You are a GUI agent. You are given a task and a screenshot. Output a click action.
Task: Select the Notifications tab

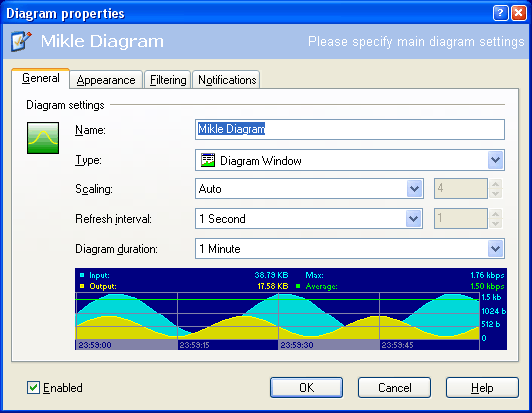[x=227, y=80]
